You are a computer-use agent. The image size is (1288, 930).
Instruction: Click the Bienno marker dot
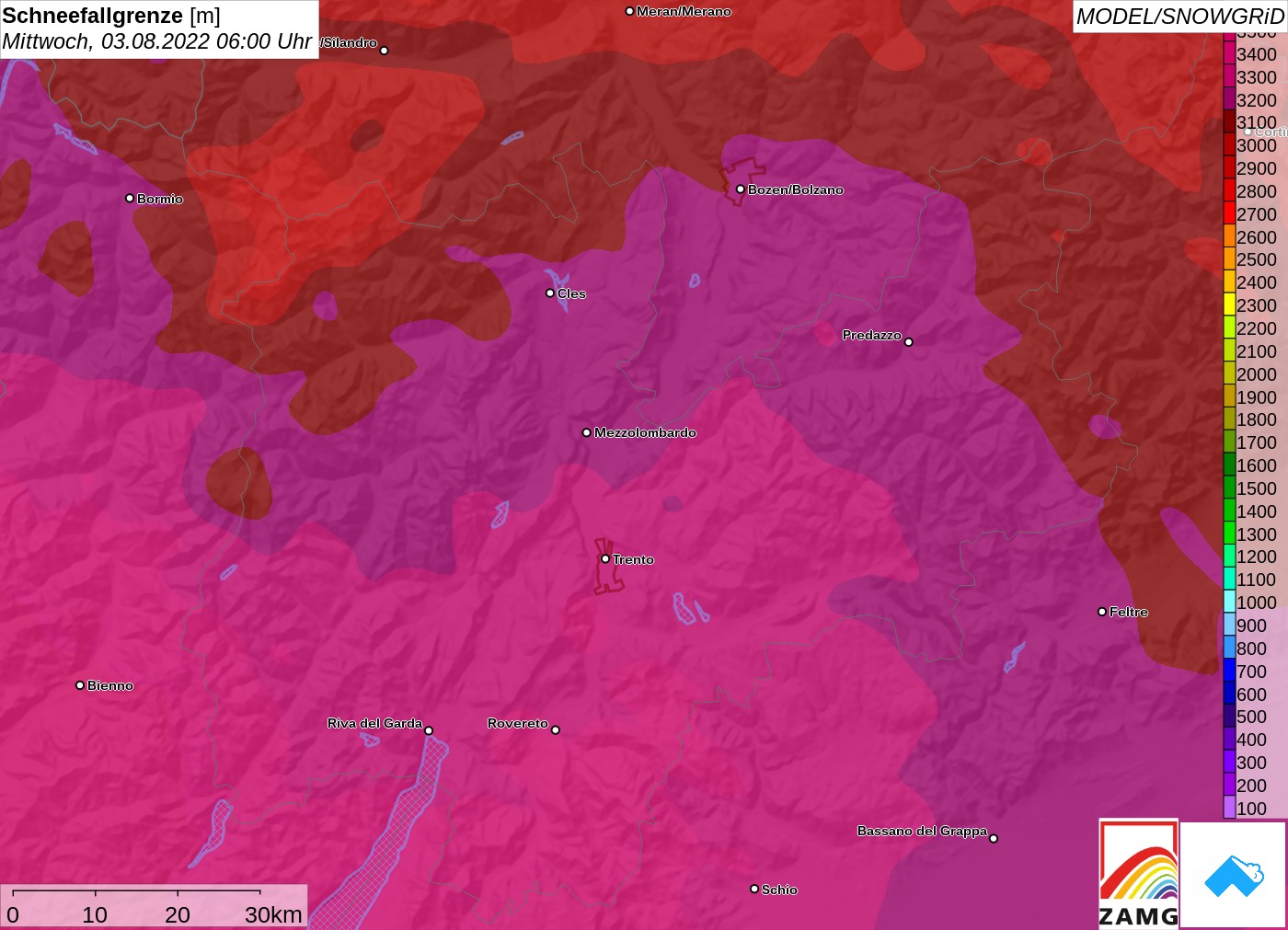(80, 684)
